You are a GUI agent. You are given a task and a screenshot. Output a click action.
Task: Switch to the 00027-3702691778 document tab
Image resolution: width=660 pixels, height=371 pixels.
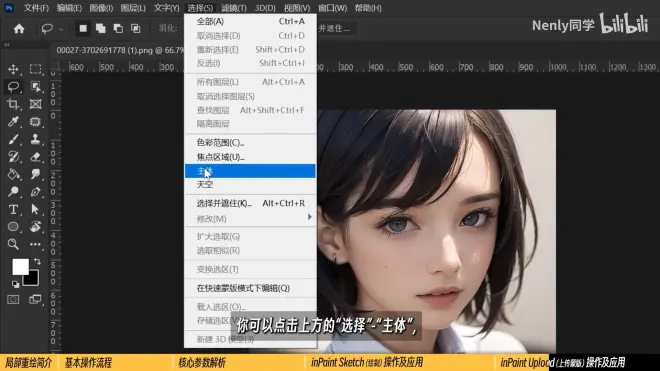[120, 50]
